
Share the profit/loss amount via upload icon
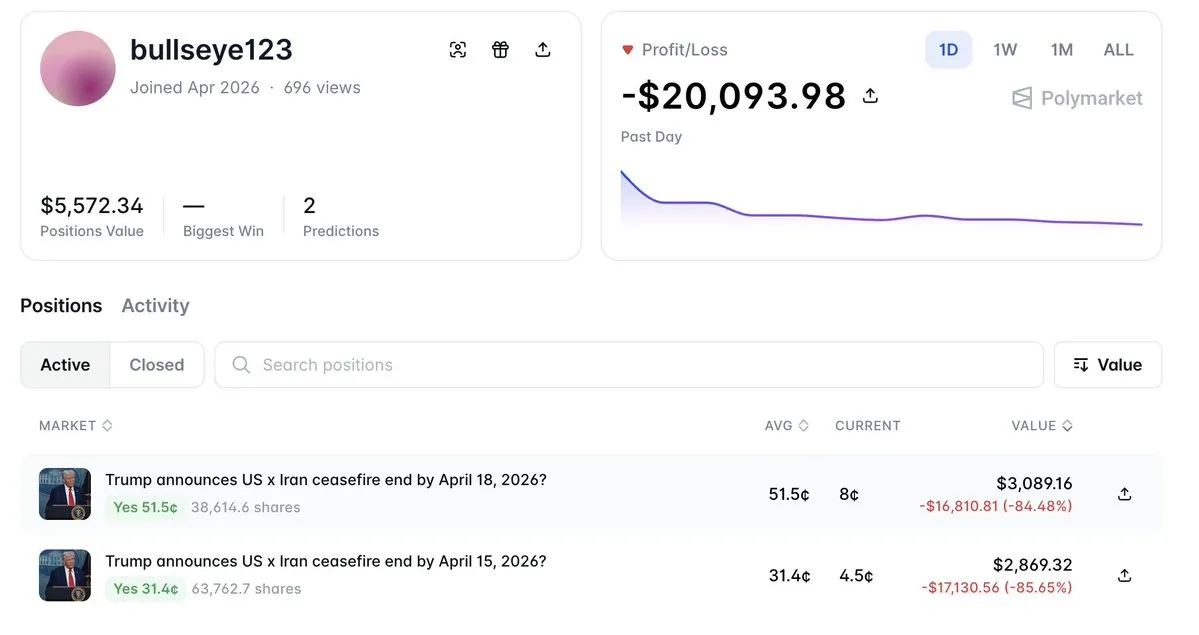point(870,96)
